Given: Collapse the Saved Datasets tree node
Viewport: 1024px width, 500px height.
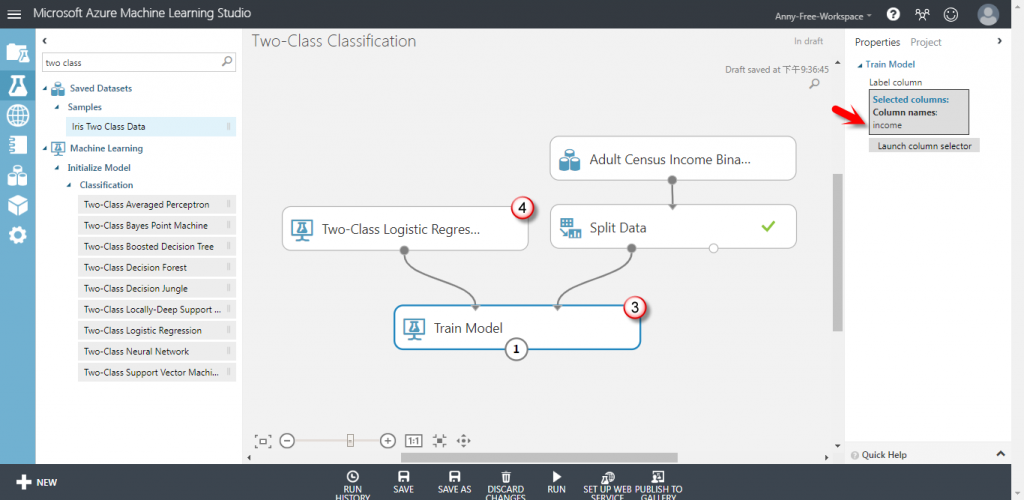Looking at the screenshot, I should pos(44,88).
